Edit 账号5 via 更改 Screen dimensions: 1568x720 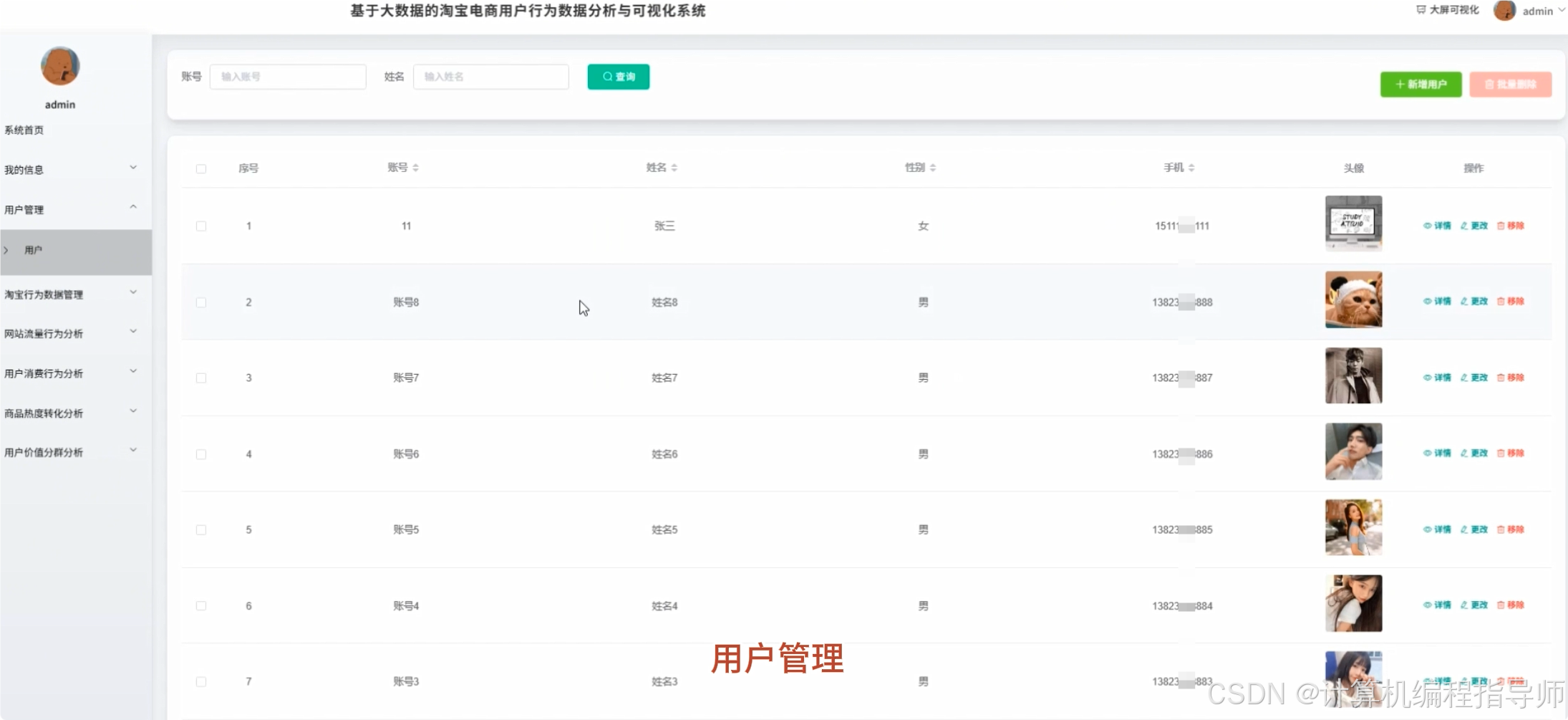(1474, 529)
